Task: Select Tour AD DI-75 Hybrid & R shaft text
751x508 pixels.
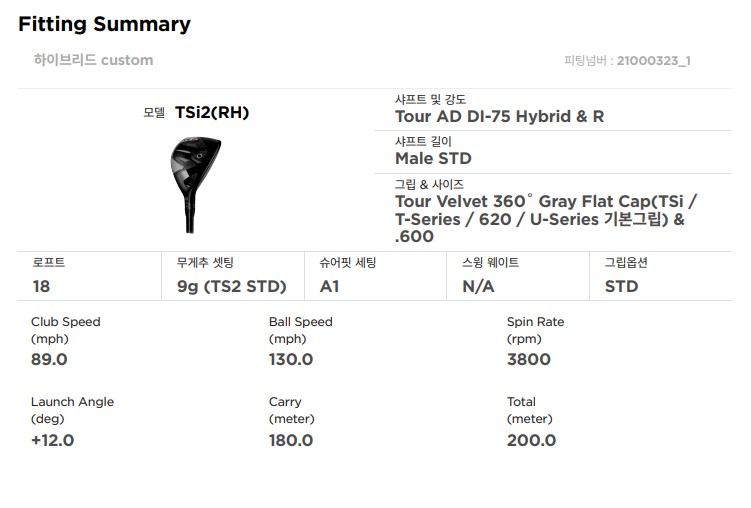Action: [x=499, y=116]
